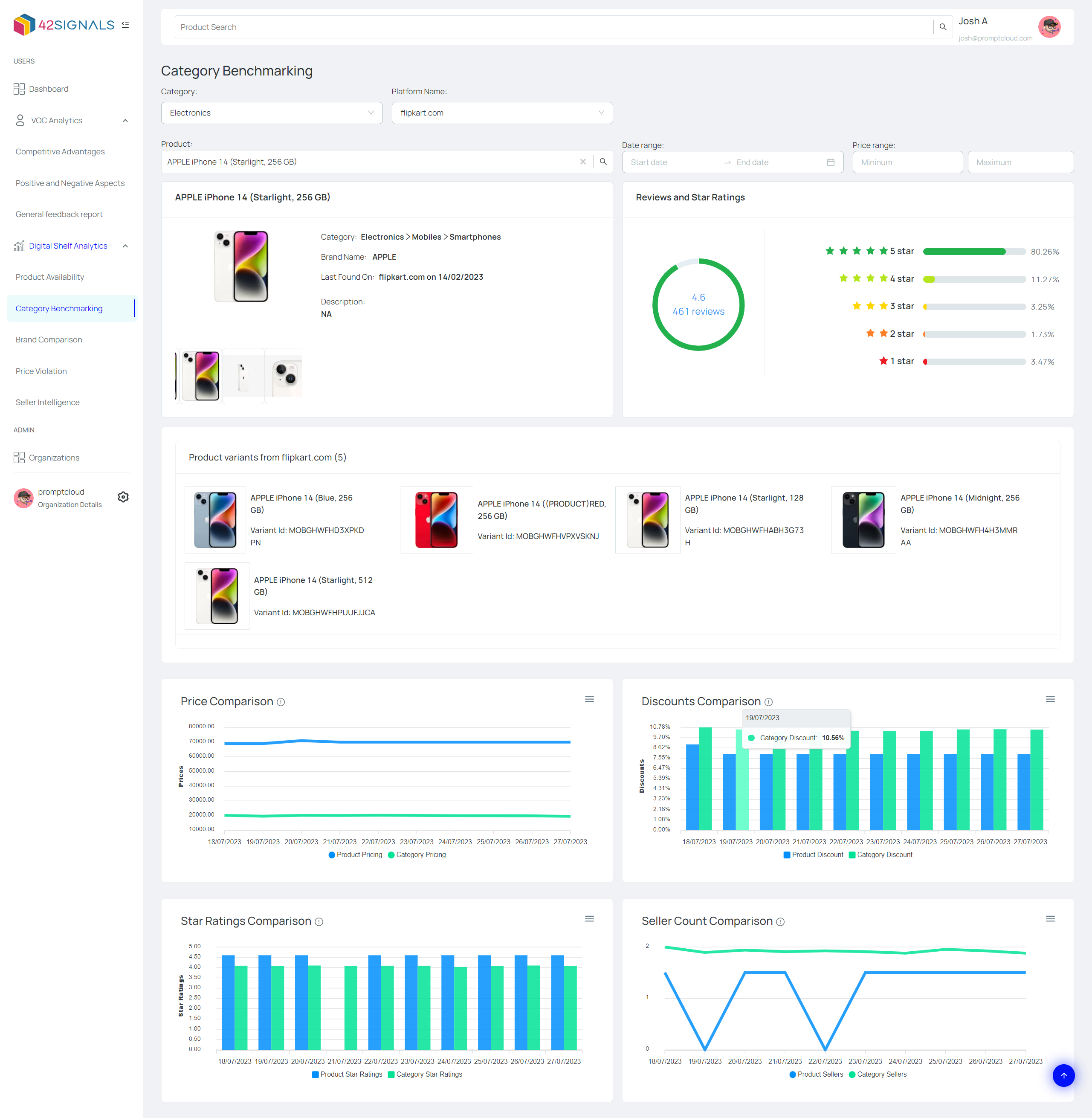Open Seller Intelligence from the sidebar
Image resolution: width=1092 pixels, height=1118 pixels.
48,402
